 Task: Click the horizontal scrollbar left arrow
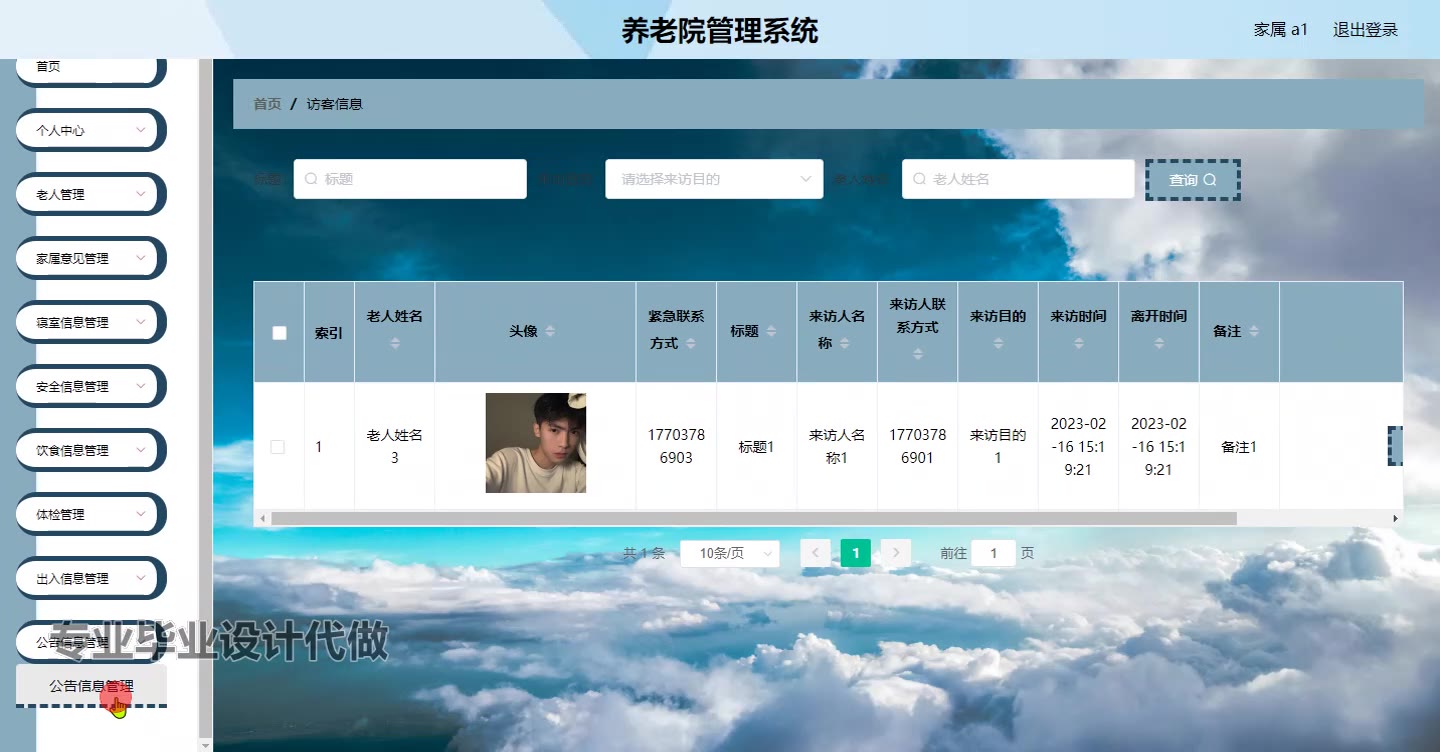click(262, 519)
